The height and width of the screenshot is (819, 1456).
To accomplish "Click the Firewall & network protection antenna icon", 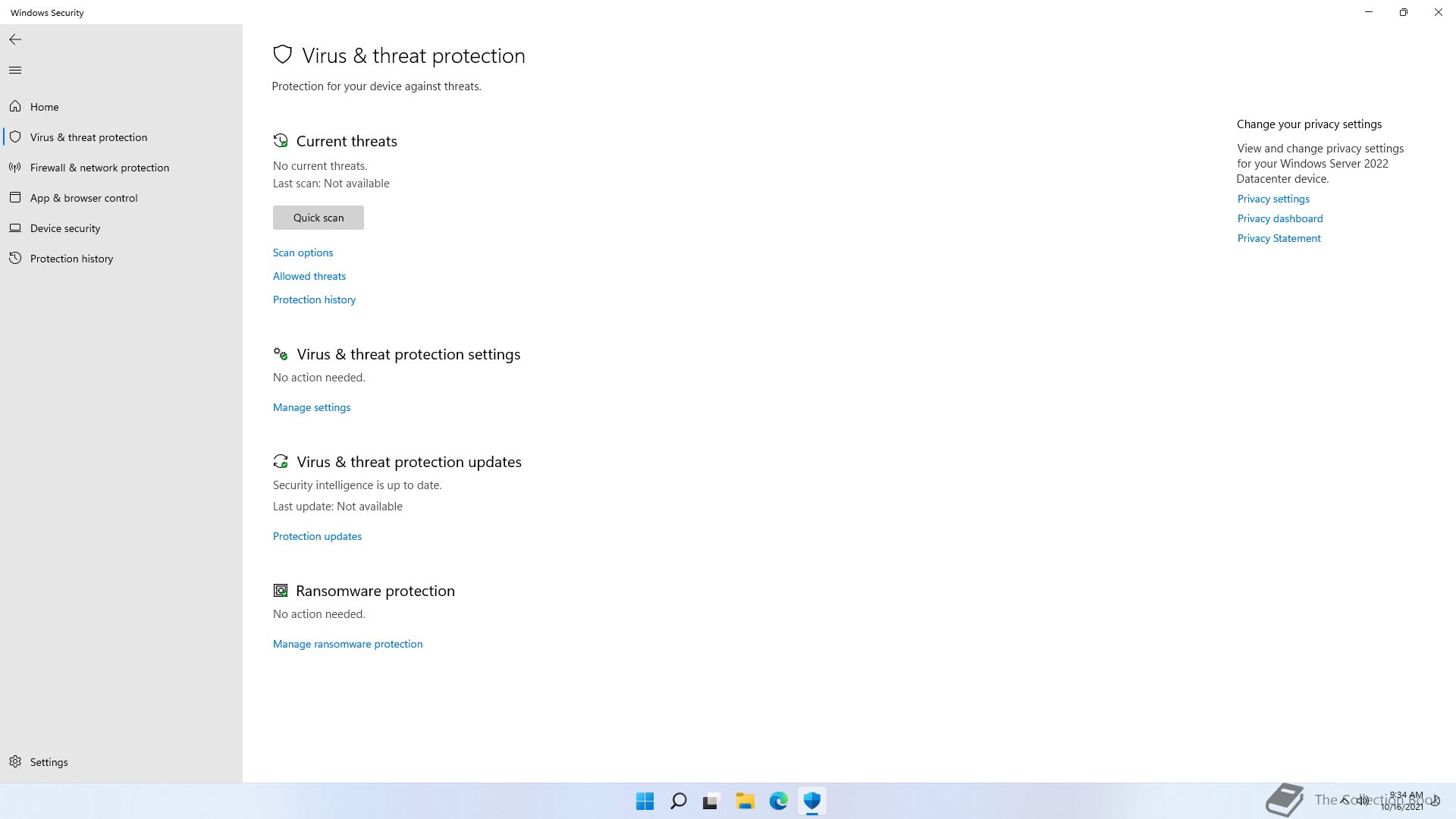I will [x=15, y=167].
